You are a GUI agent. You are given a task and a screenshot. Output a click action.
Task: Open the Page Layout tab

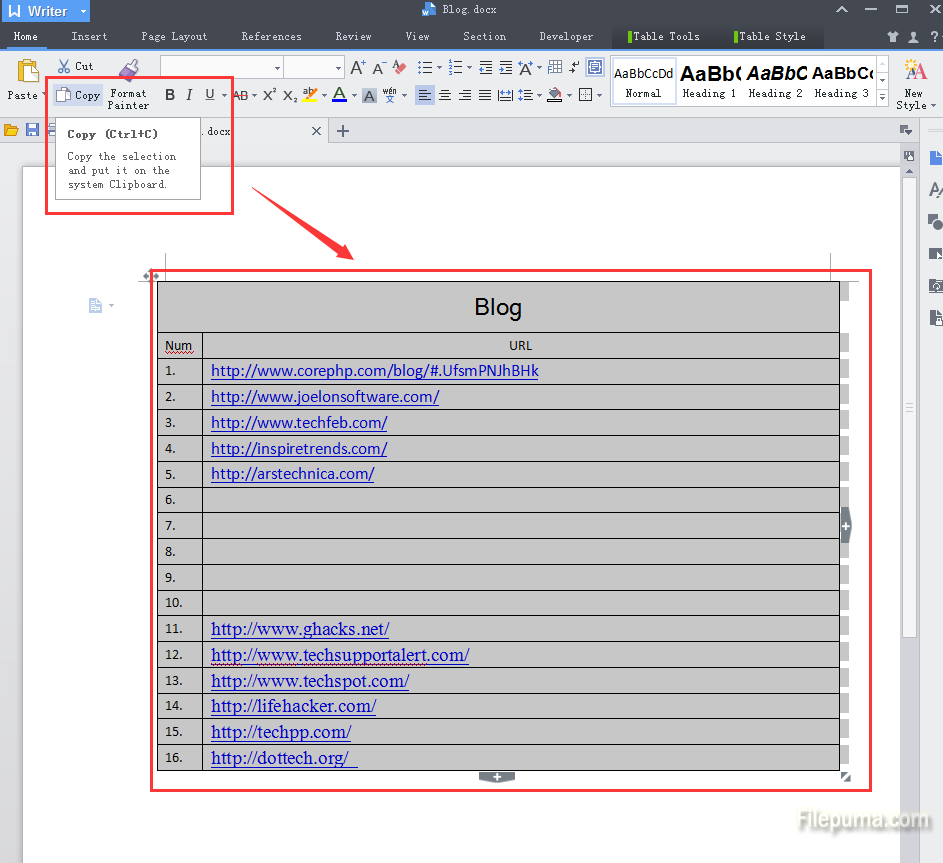click(174, 36)
